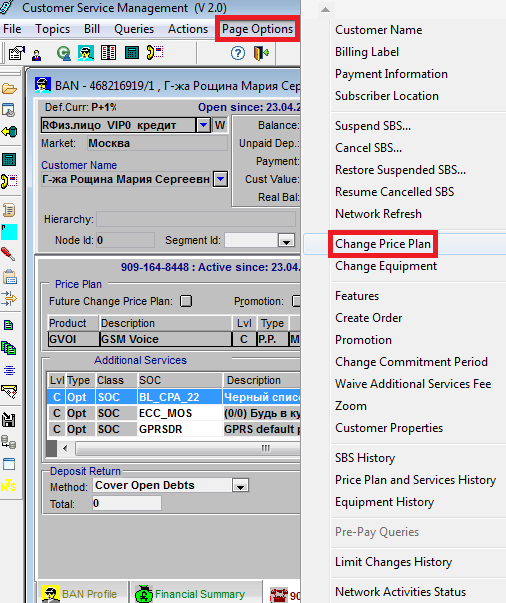Select Network Refresh menu item
506x603 pixels.
pyautogui.click(x=378, y=214)
